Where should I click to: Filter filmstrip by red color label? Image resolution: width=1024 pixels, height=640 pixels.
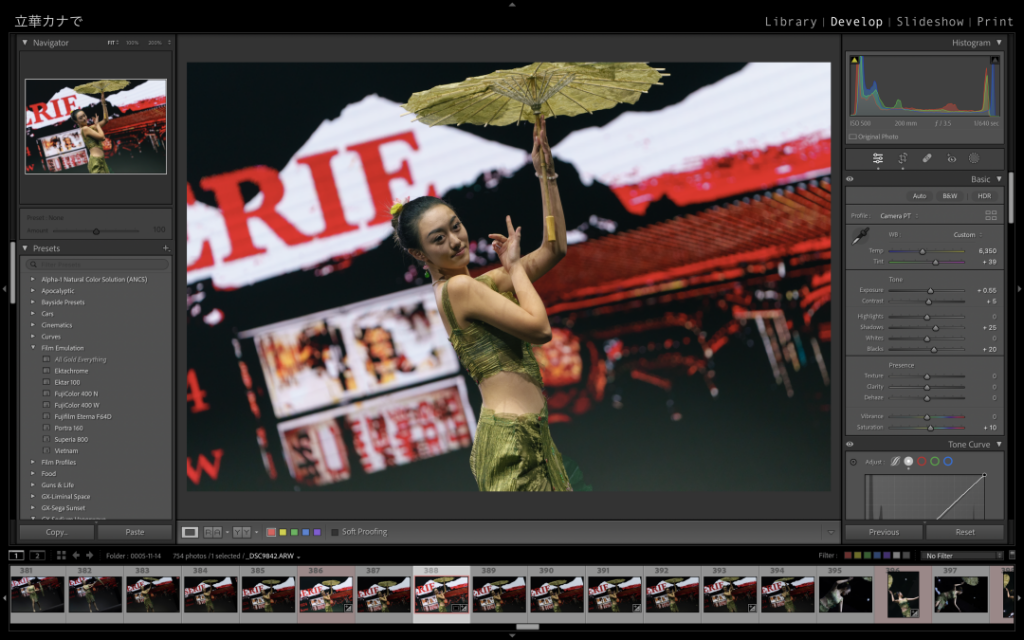pyautogui.click(x=848, y=556)
